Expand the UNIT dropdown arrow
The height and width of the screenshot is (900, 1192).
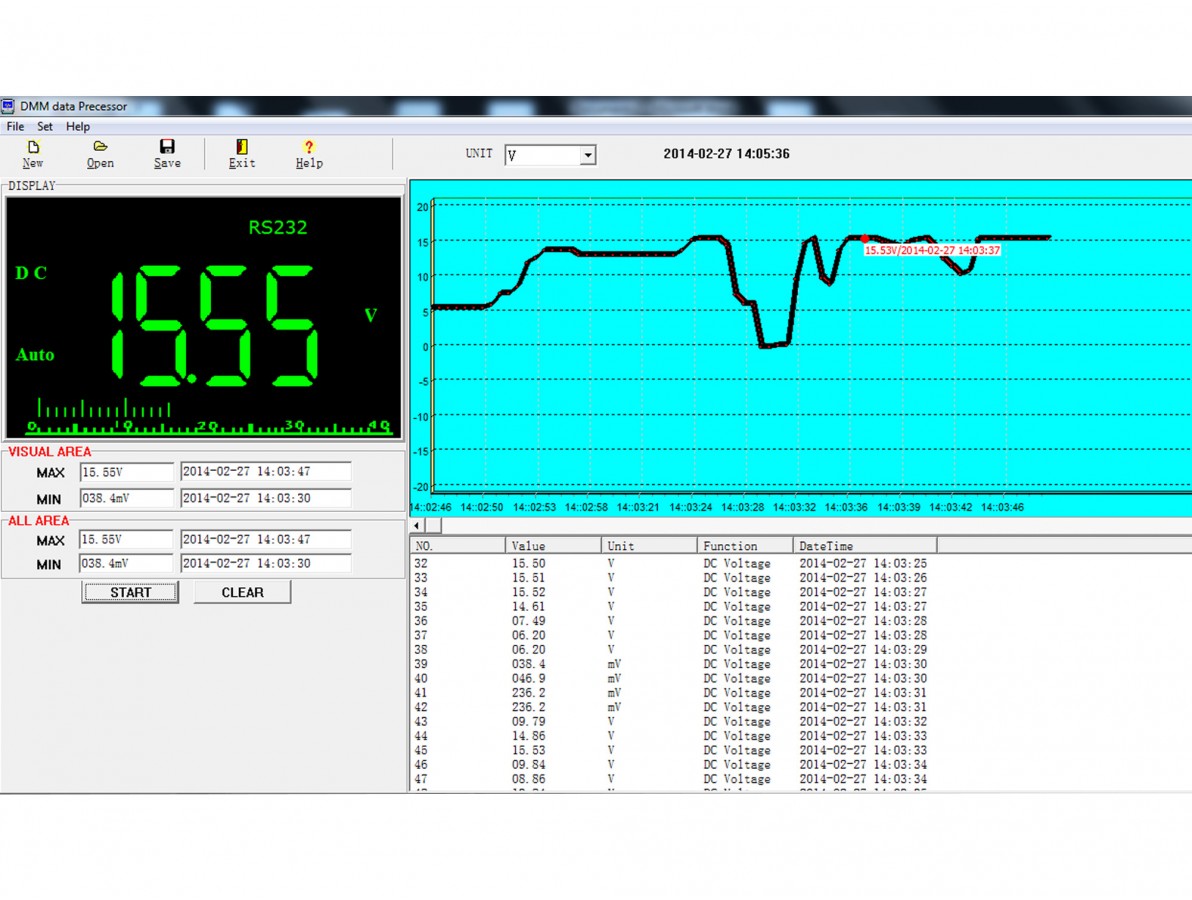point(588,155)
